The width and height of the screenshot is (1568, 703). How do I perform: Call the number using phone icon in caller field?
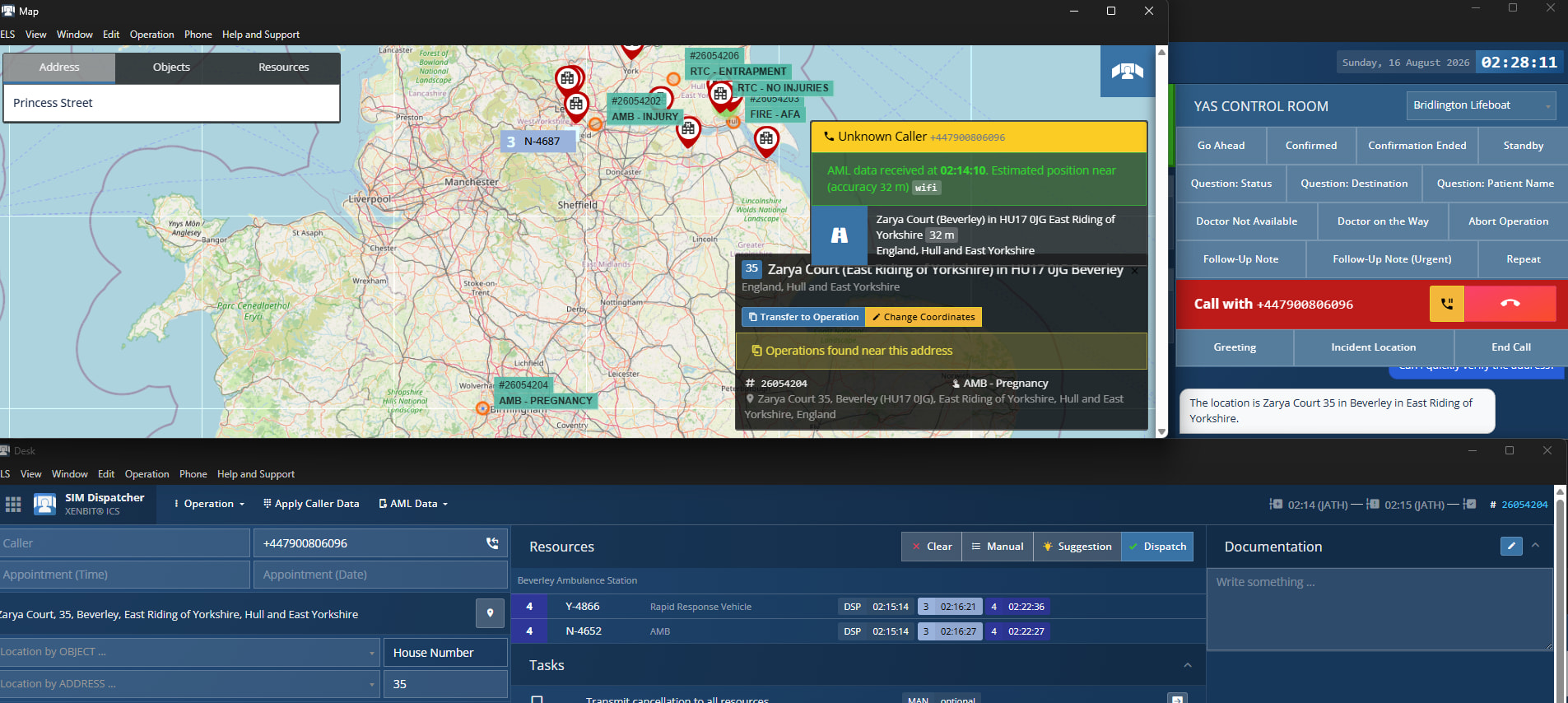click(492, 543)
